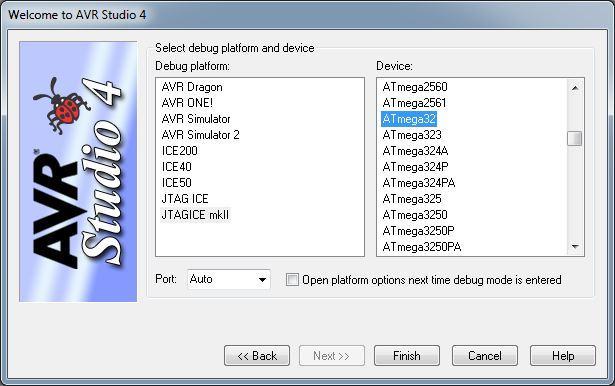Select AVR Dragon debug platform

click(x=192, y=87)
